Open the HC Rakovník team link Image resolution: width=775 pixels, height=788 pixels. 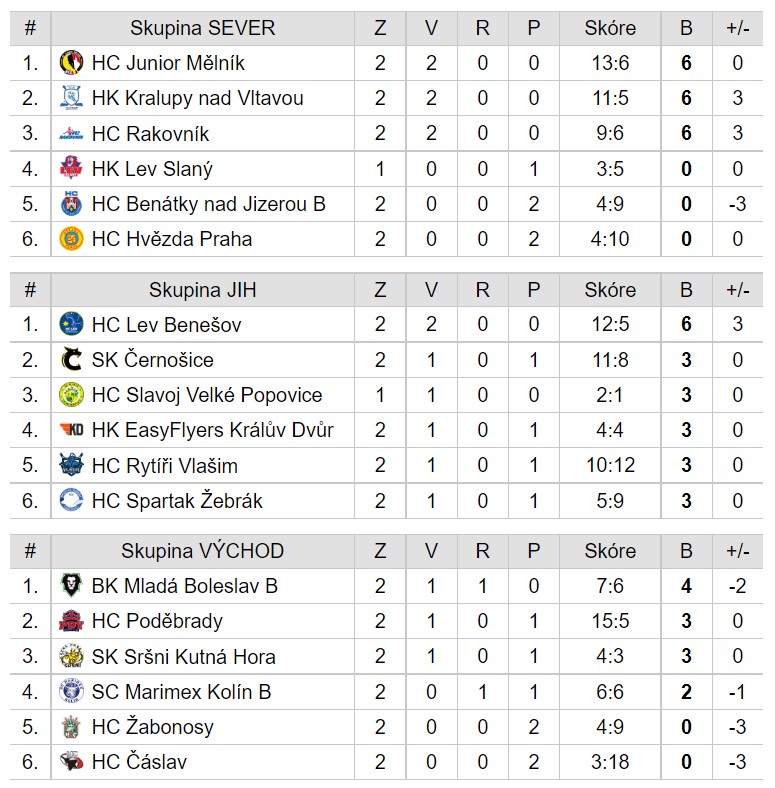[150, 134]
